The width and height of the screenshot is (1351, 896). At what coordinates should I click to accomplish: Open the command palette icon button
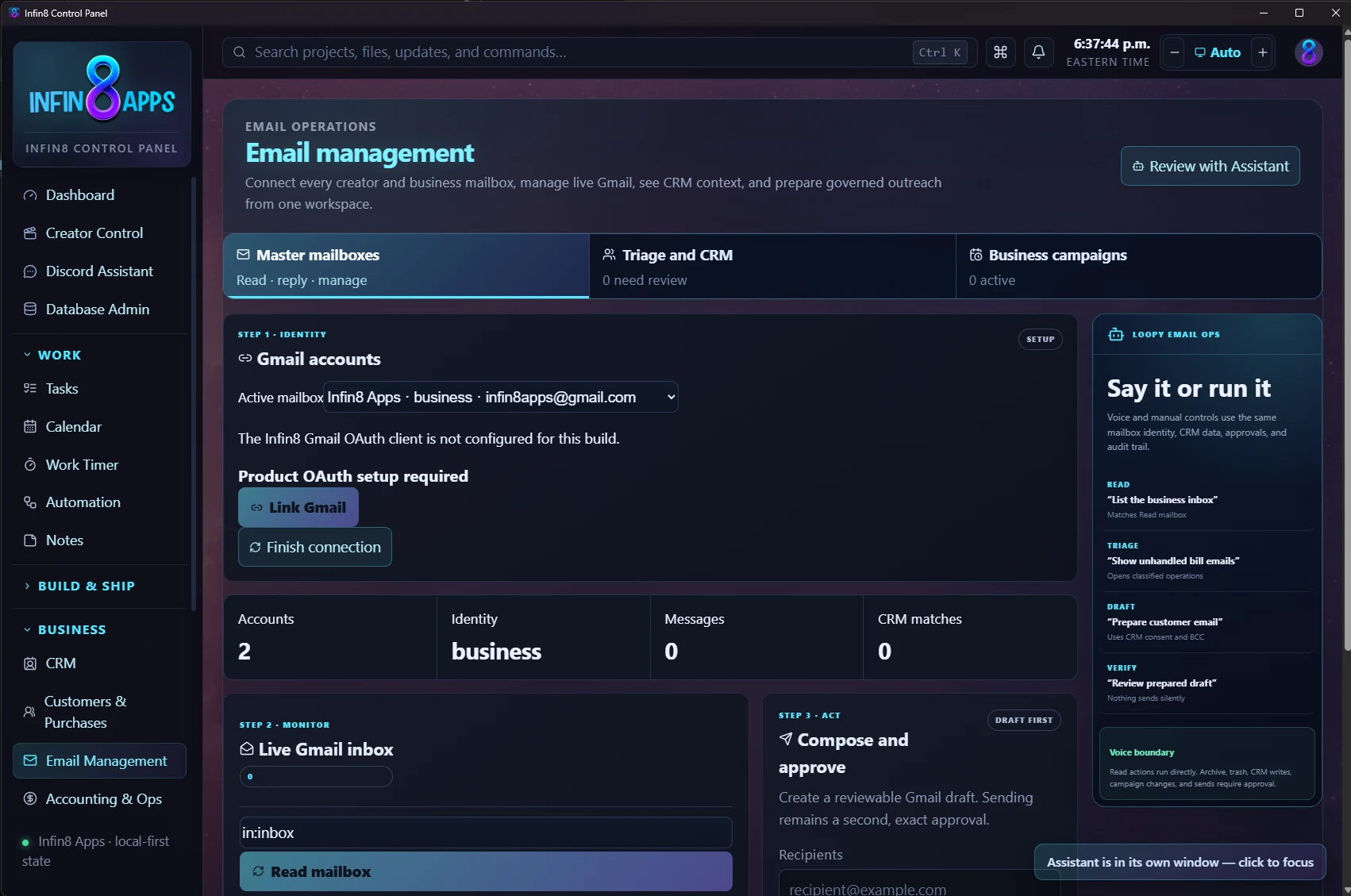pos(1000,52)
